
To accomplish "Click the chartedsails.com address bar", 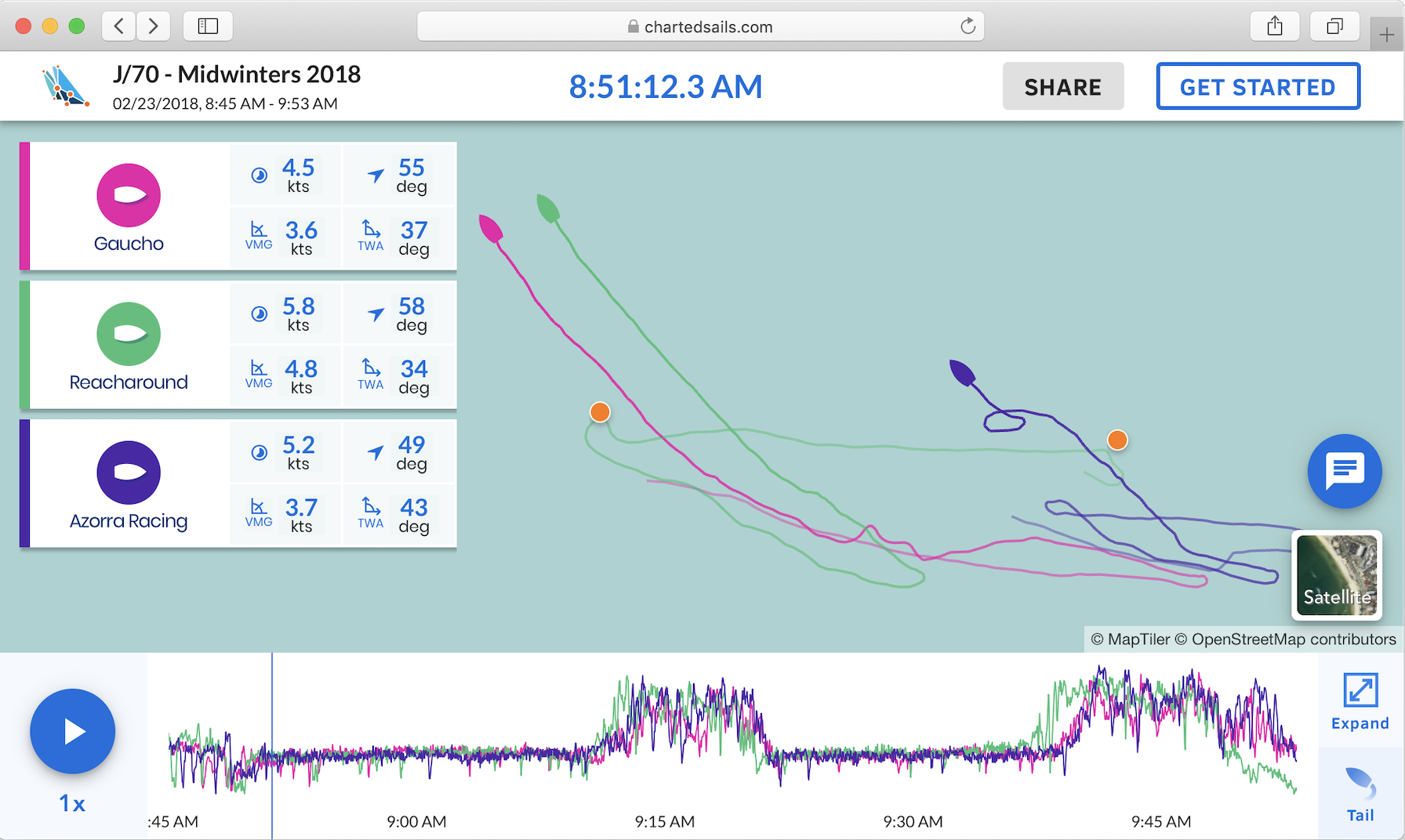I will [x=700, y=27].
